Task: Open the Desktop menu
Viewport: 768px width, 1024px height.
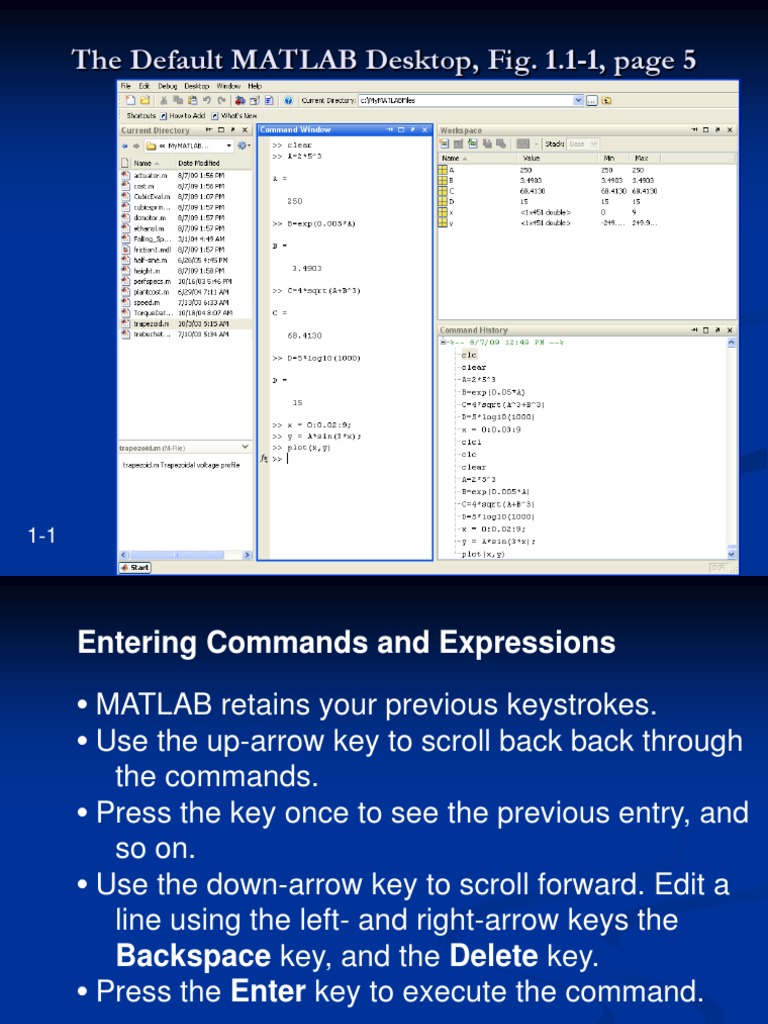Action: [197, 86]
